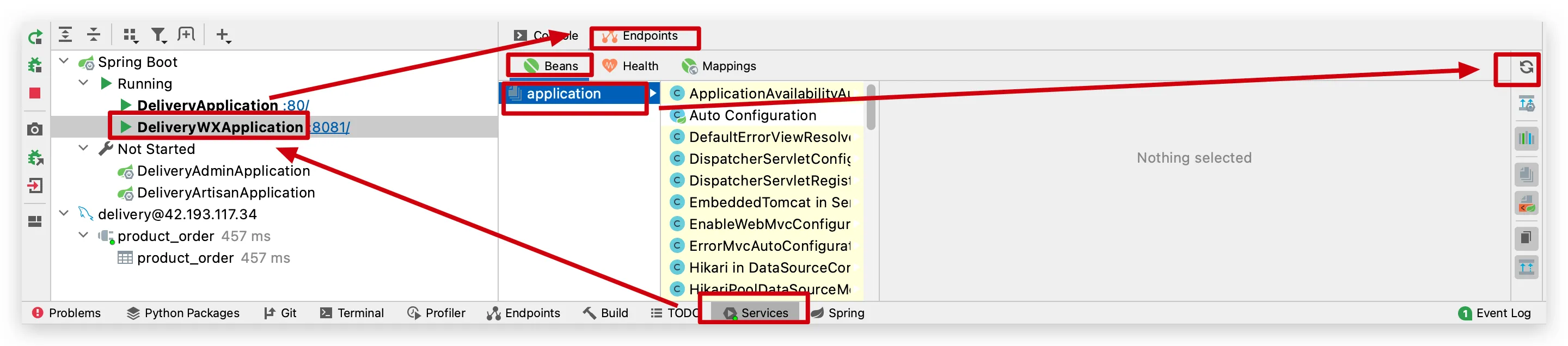The height and width of the screenshot is (346, 1568).
Task: Click the rerun service icon
Action: click(x=35, y=37)
